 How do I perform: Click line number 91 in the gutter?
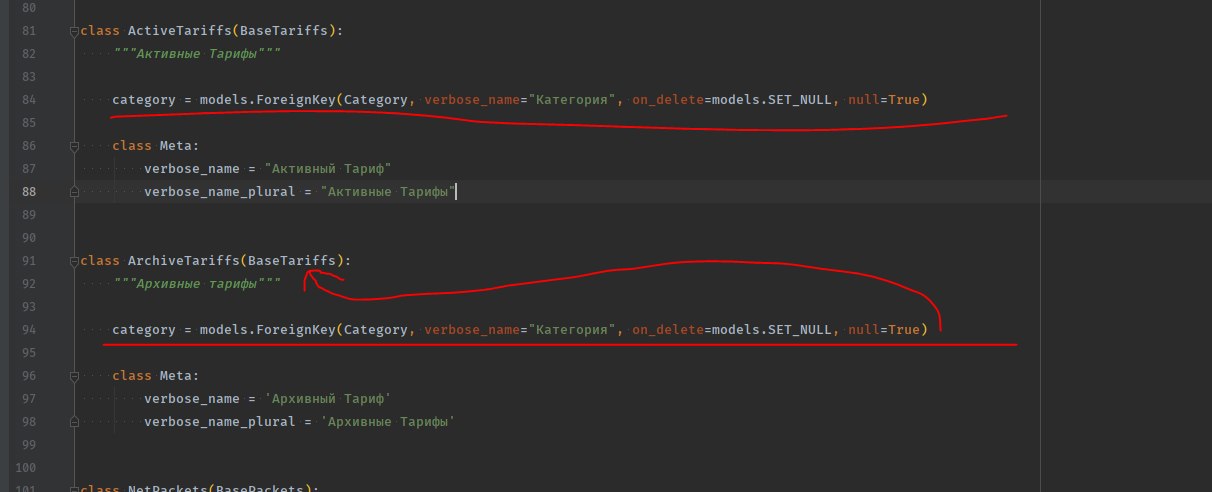pos(28,261)
